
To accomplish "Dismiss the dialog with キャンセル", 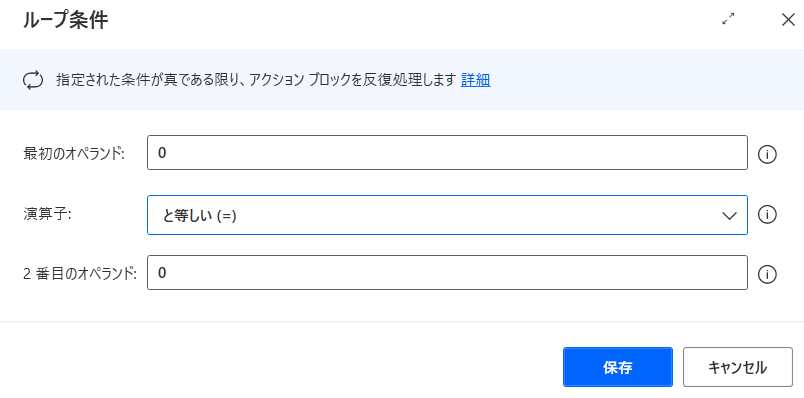I will [x=738, y=367].
